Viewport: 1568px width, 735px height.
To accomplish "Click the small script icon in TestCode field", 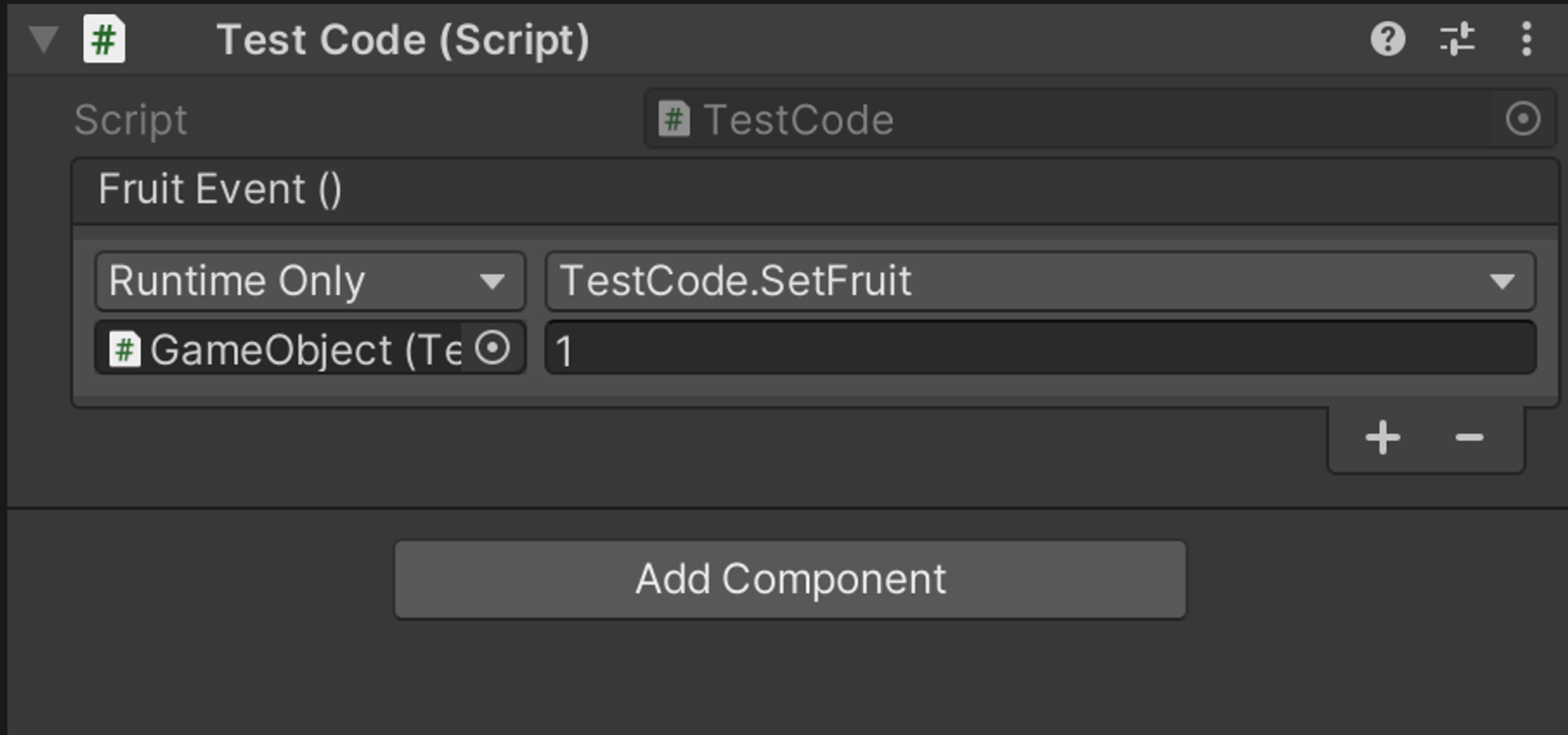I will (x=674, y=119).
